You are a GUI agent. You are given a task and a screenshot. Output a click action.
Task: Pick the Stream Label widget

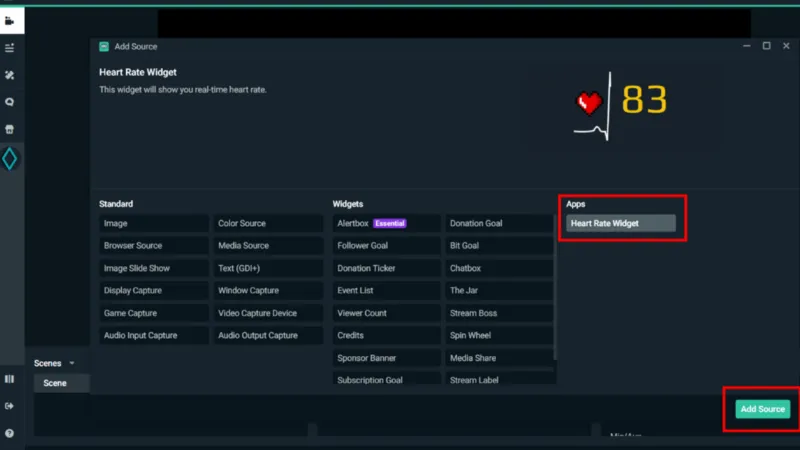499,379
